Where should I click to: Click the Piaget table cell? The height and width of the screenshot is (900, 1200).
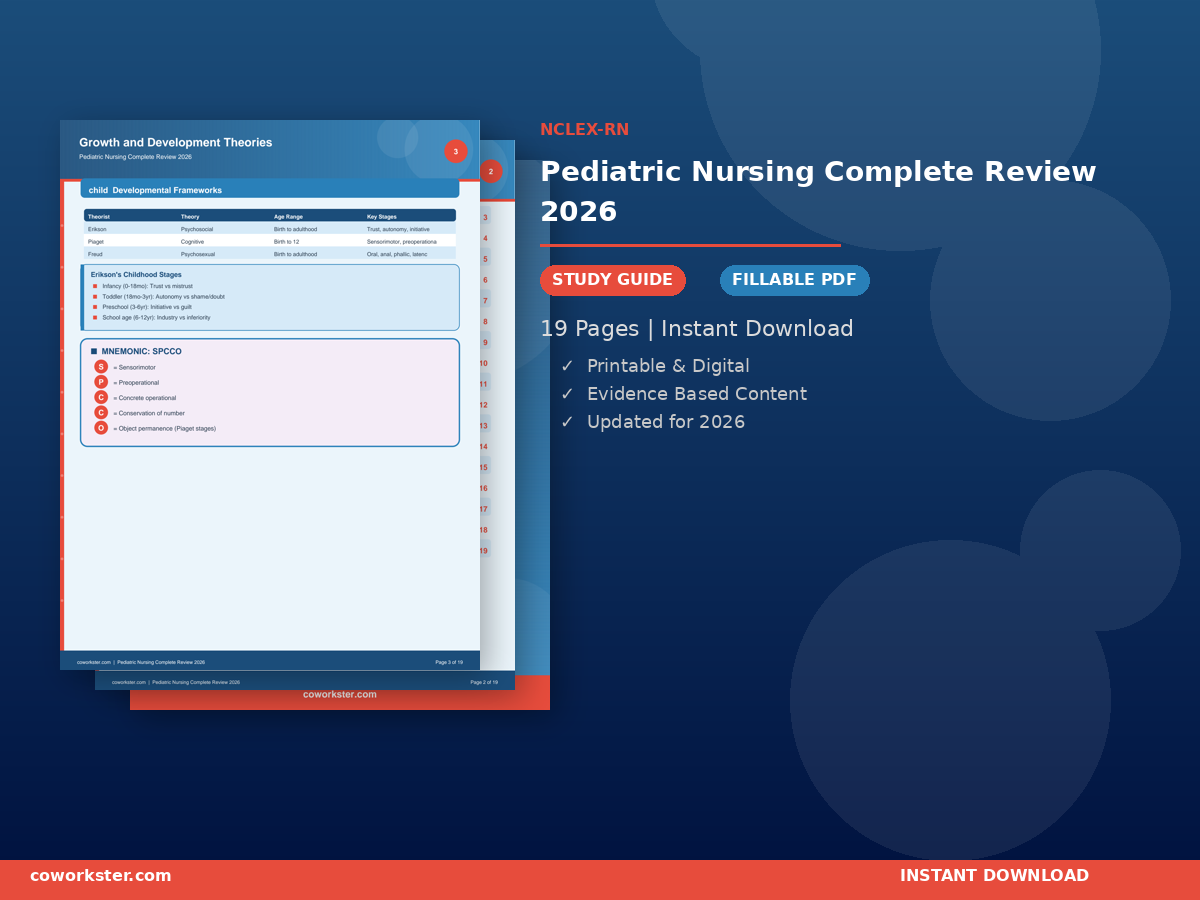(x=96, y=242)
